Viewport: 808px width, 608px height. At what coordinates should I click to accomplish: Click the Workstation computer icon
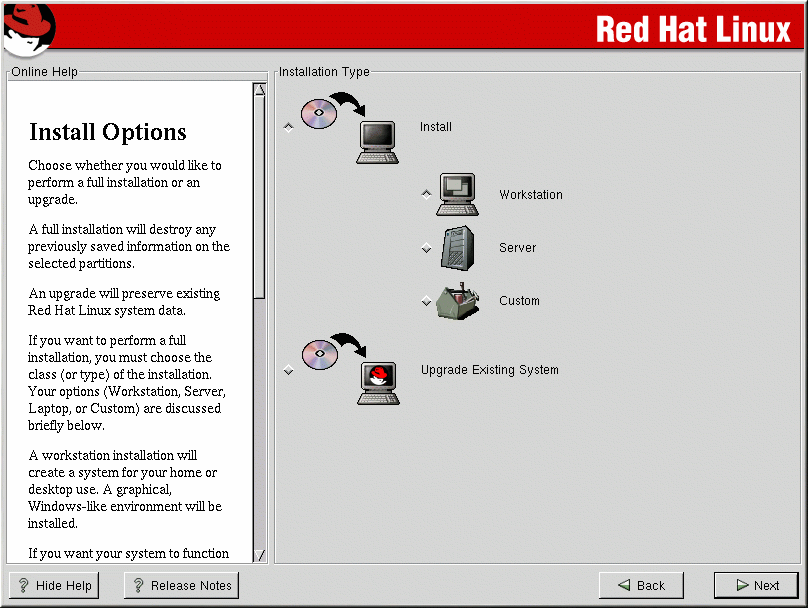457,195
